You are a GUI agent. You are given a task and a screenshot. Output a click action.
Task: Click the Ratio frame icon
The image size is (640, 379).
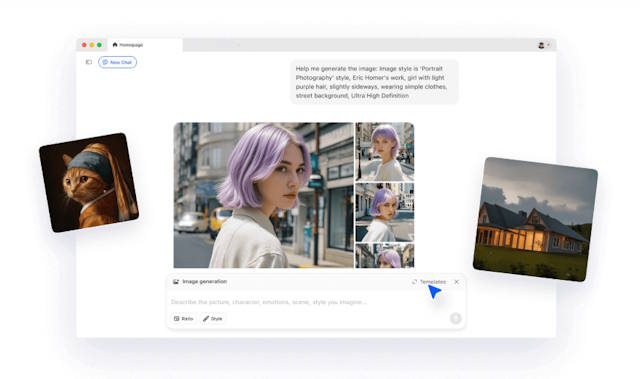[177, 319]
